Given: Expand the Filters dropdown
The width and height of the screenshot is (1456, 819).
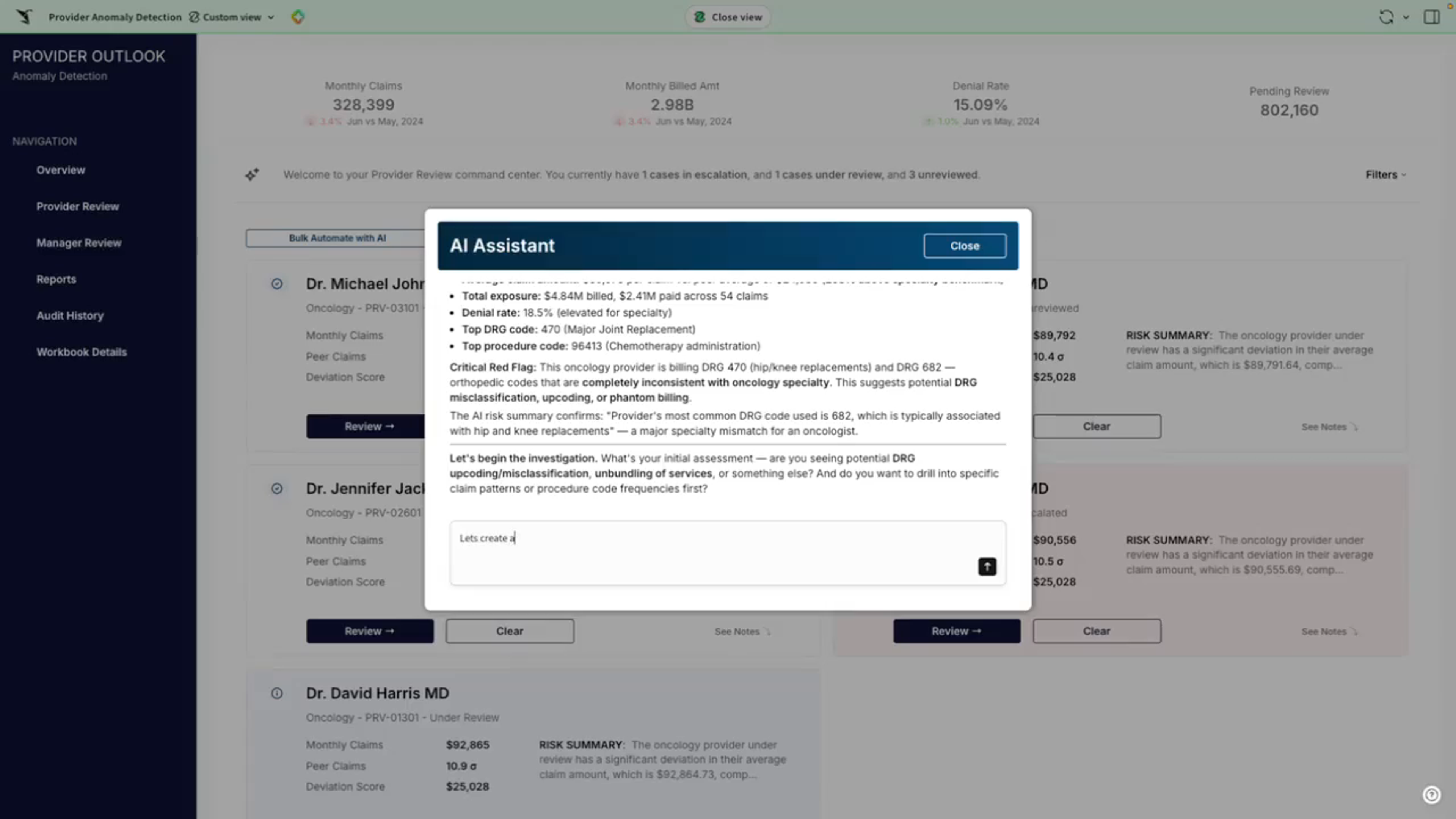Looking at the screenshot, I should click(1386, 175).
